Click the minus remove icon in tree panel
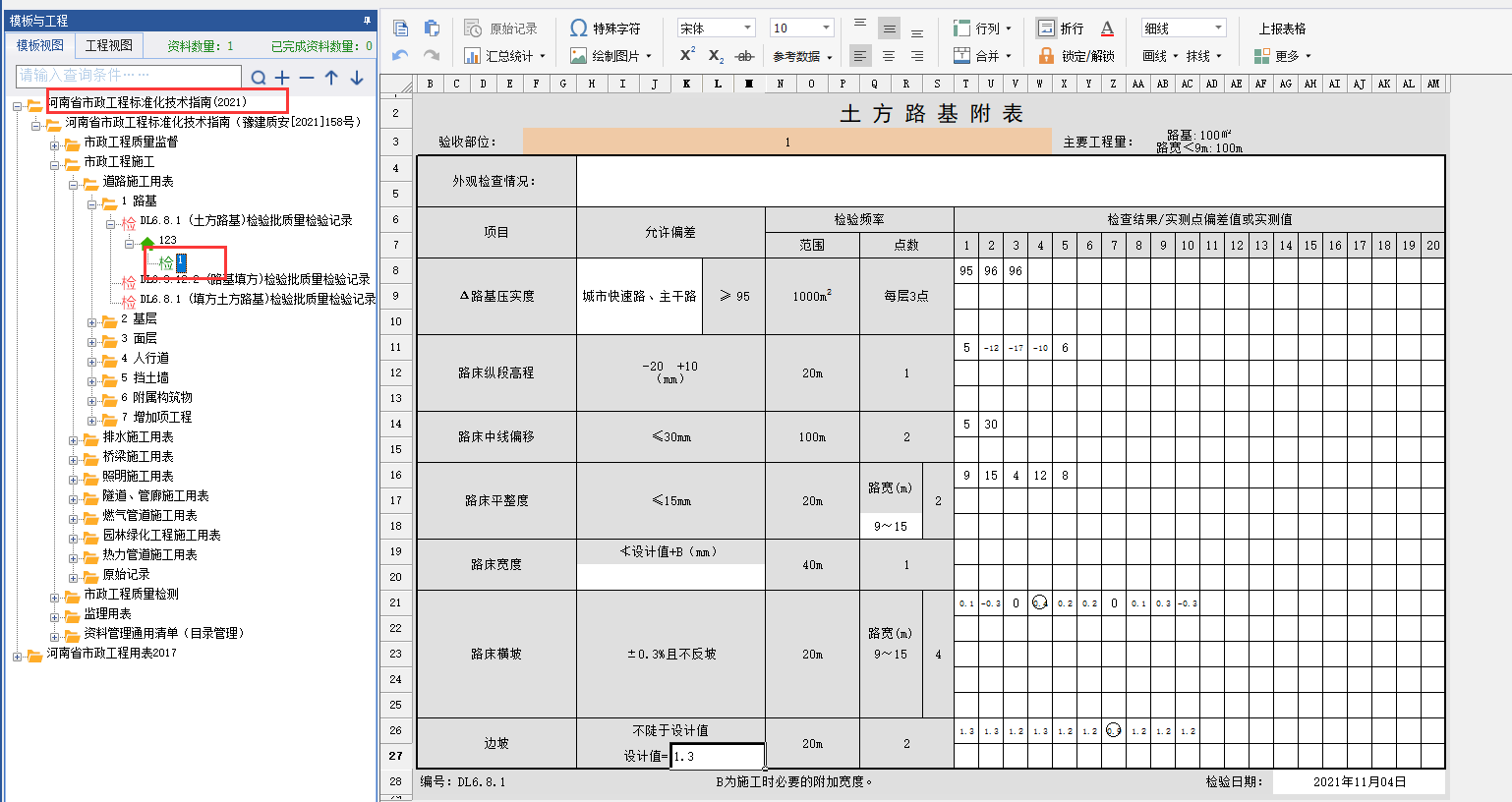Image resolution: width=1512 pixels, height=802 pixels. [307, 78]
